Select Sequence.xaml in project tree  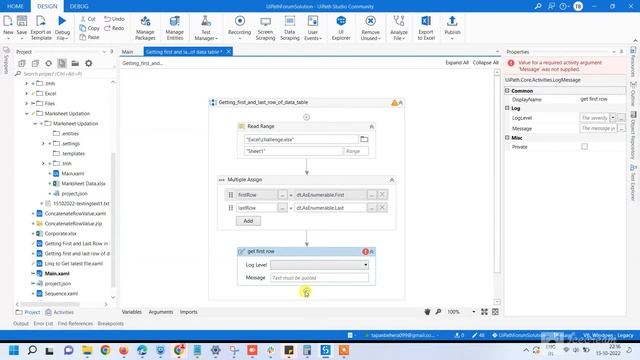click(61, 293)
